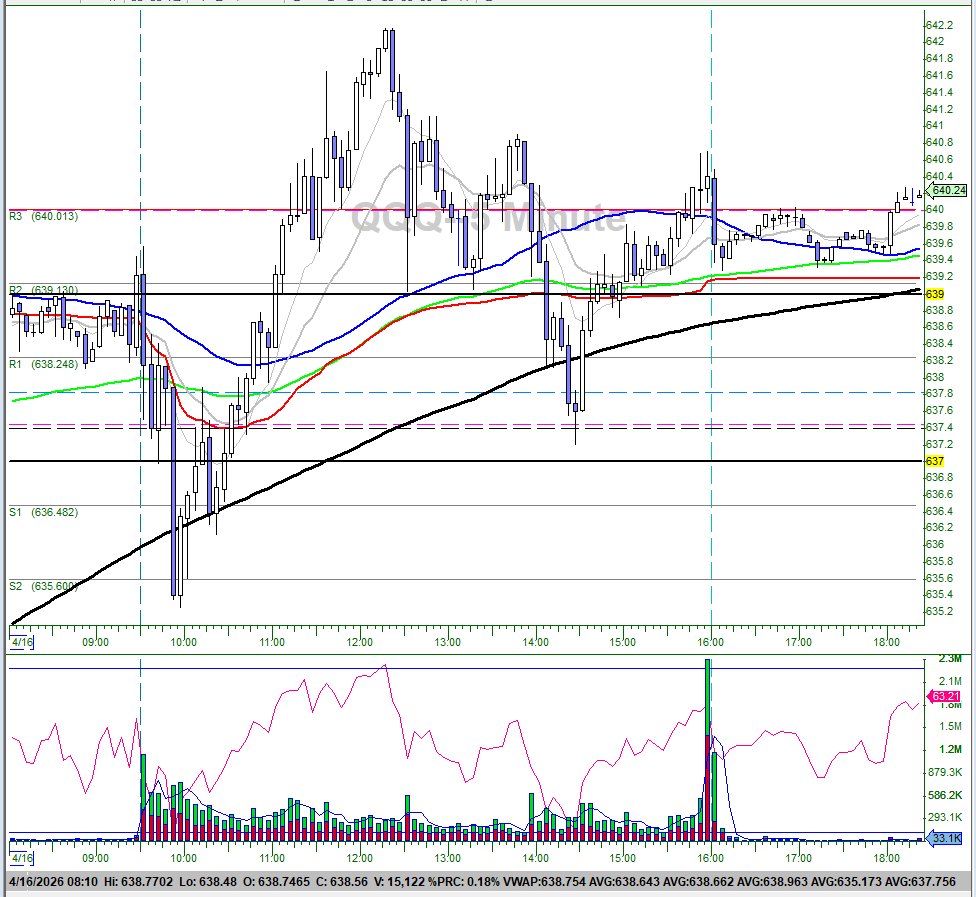Screen dimensions: 976x897
Task: Select the S1 (636.482) support label
Action: 44,512
